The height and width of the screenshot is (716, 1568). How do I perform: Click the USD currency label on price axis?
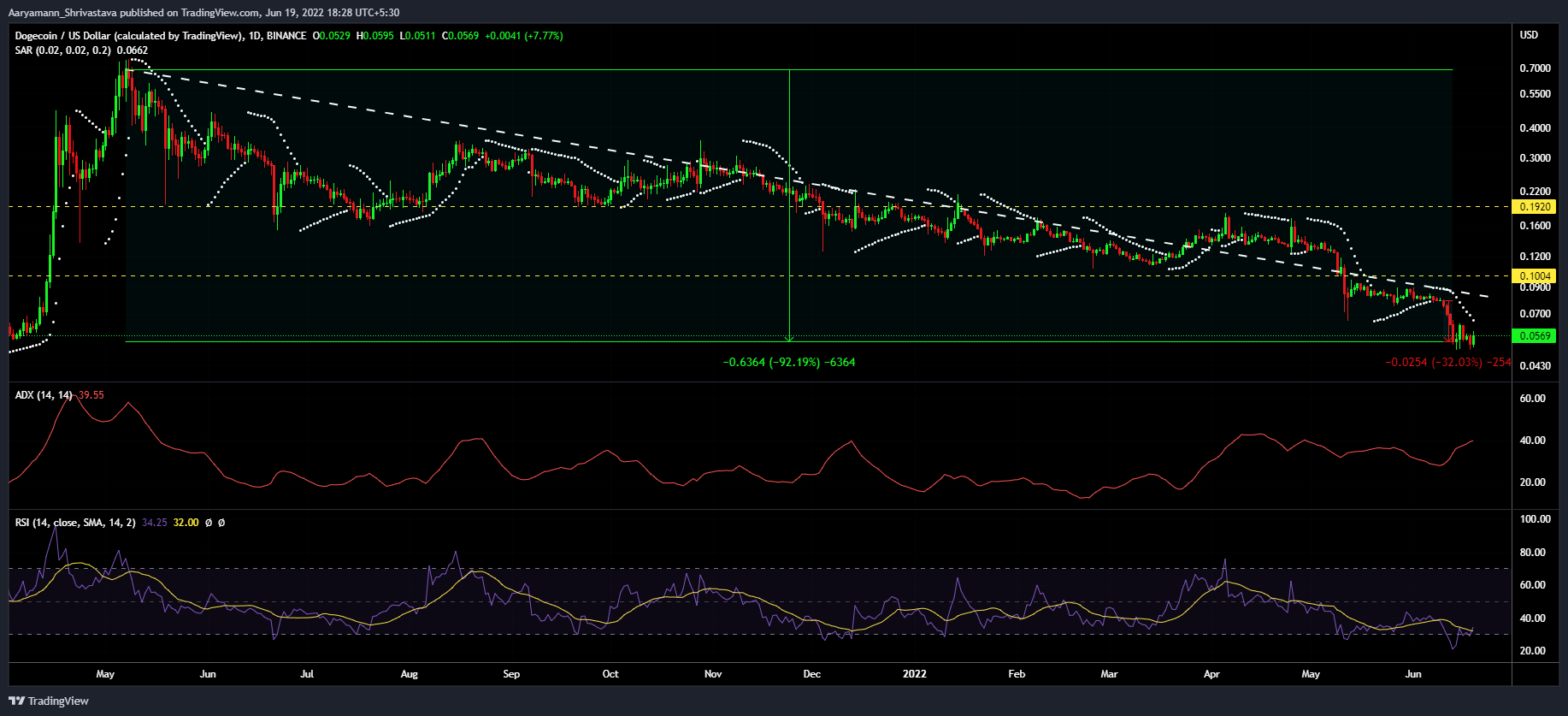(1529, 35)
